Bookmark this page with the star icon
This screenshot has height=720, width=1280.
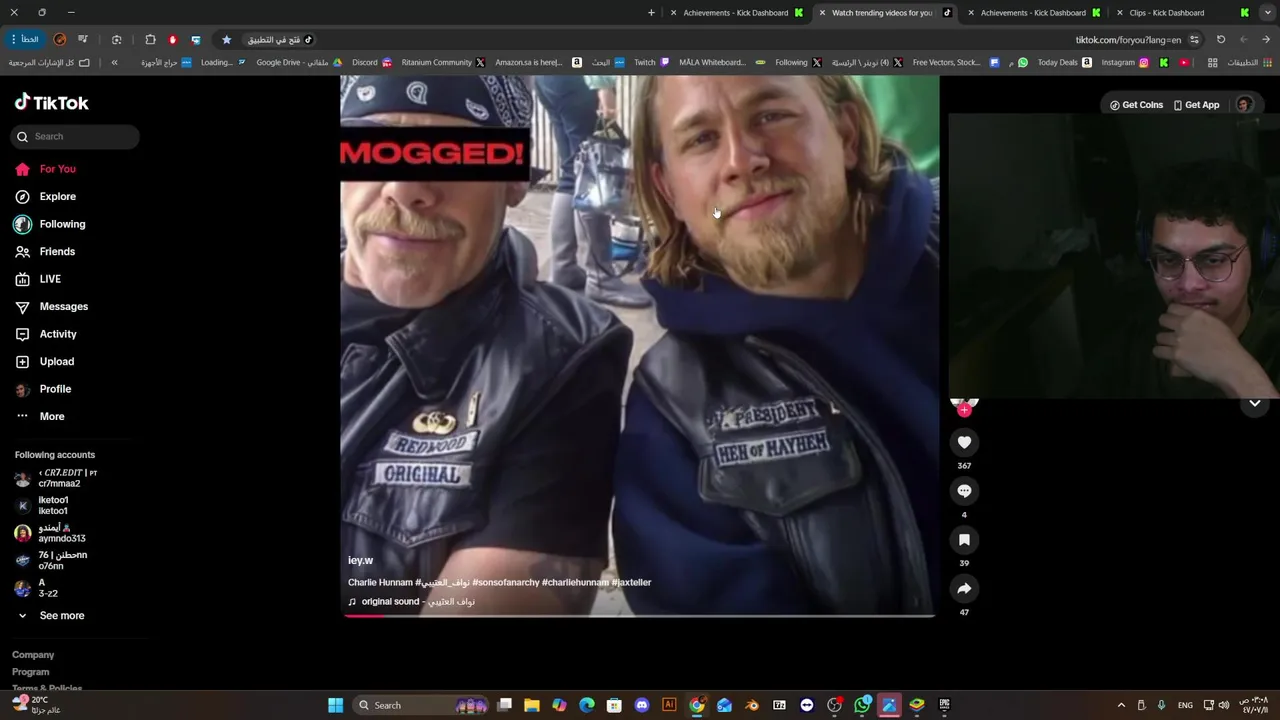pyautogui.click(x=226, y=40)
